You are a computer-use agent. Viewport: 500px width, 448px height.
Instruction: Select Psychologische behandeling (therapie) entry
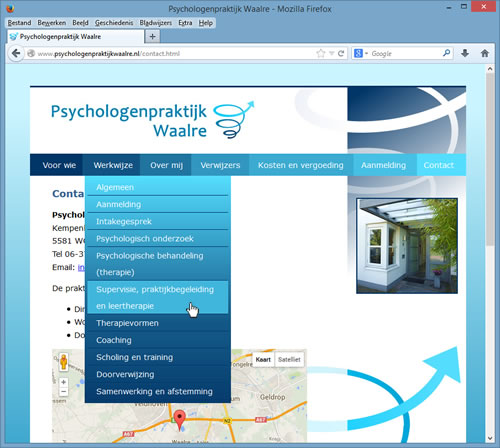pos(157,264)
